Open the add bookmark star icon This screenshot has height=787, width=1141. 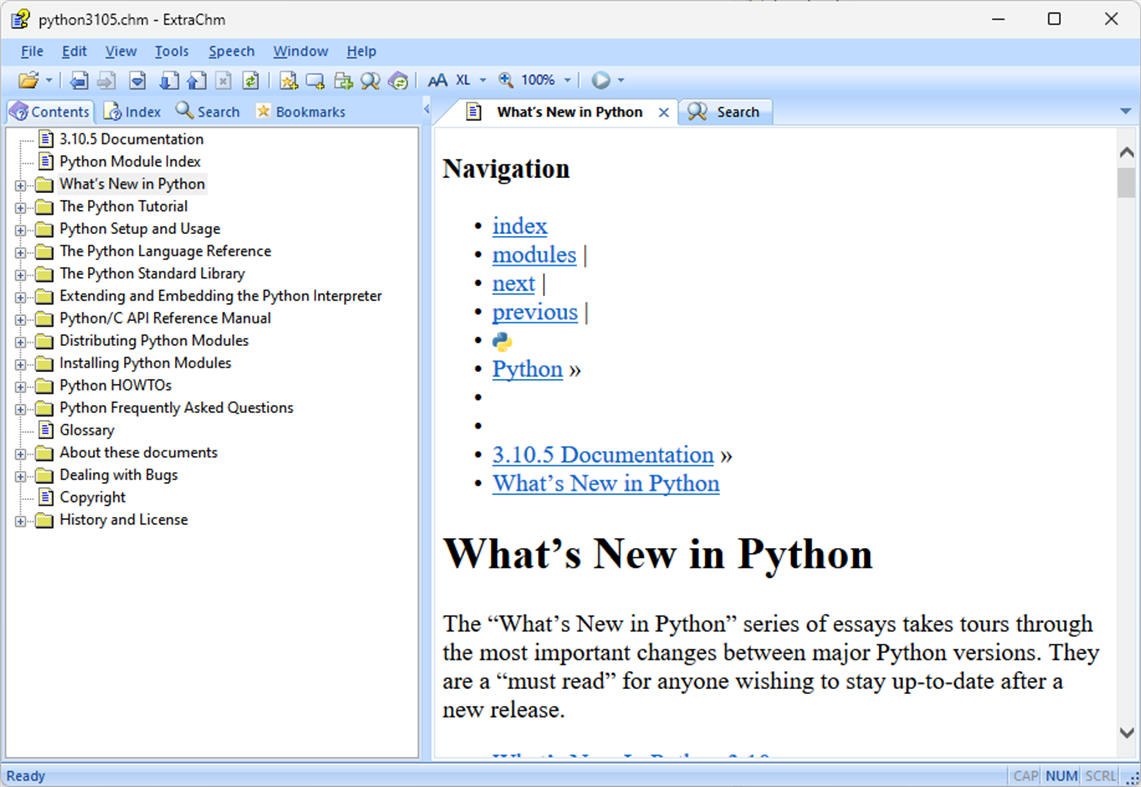click(x=289, y=80)
